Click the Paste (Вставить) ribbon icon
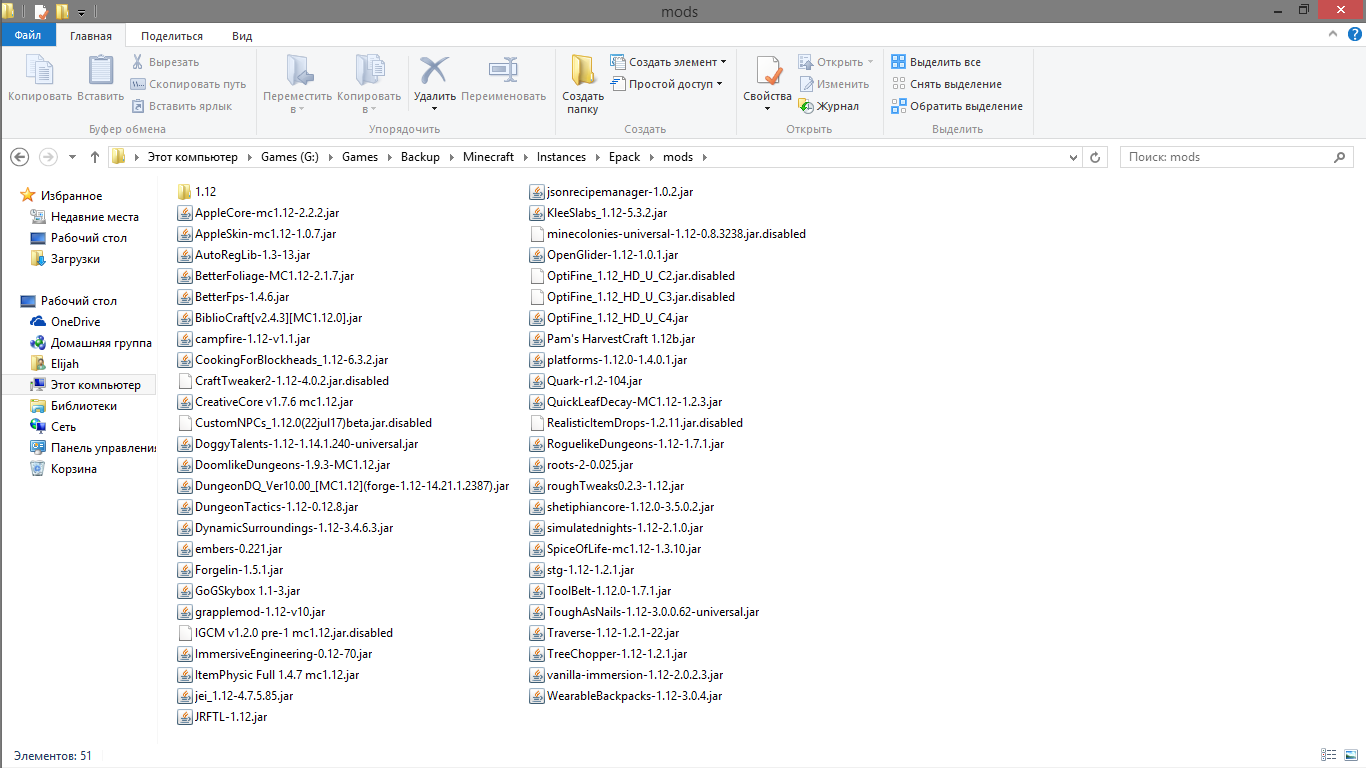The image size is (1366, 768). (x=101, y=70)
